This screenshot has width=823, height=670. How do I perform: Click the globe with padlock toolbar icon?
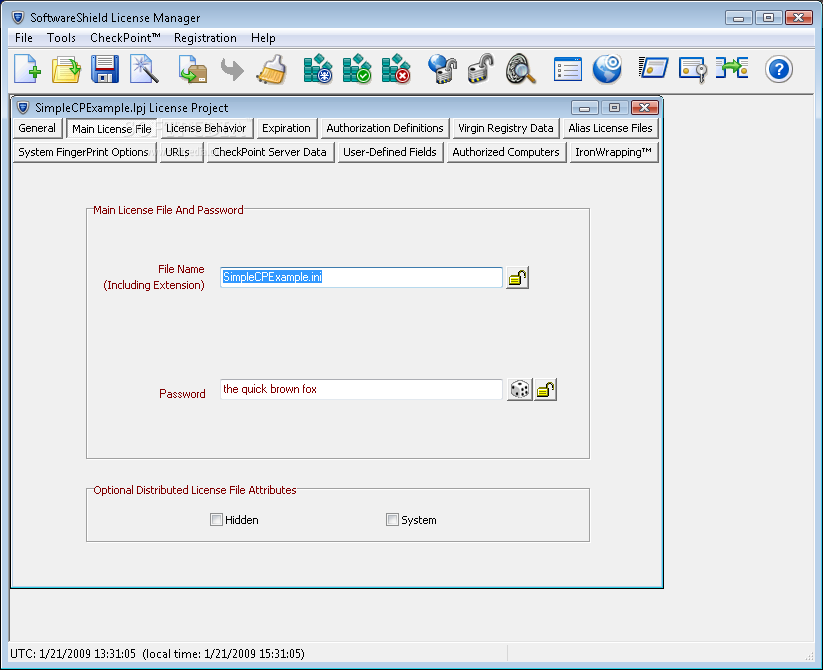pyautogui.click(x=442, y=69)
